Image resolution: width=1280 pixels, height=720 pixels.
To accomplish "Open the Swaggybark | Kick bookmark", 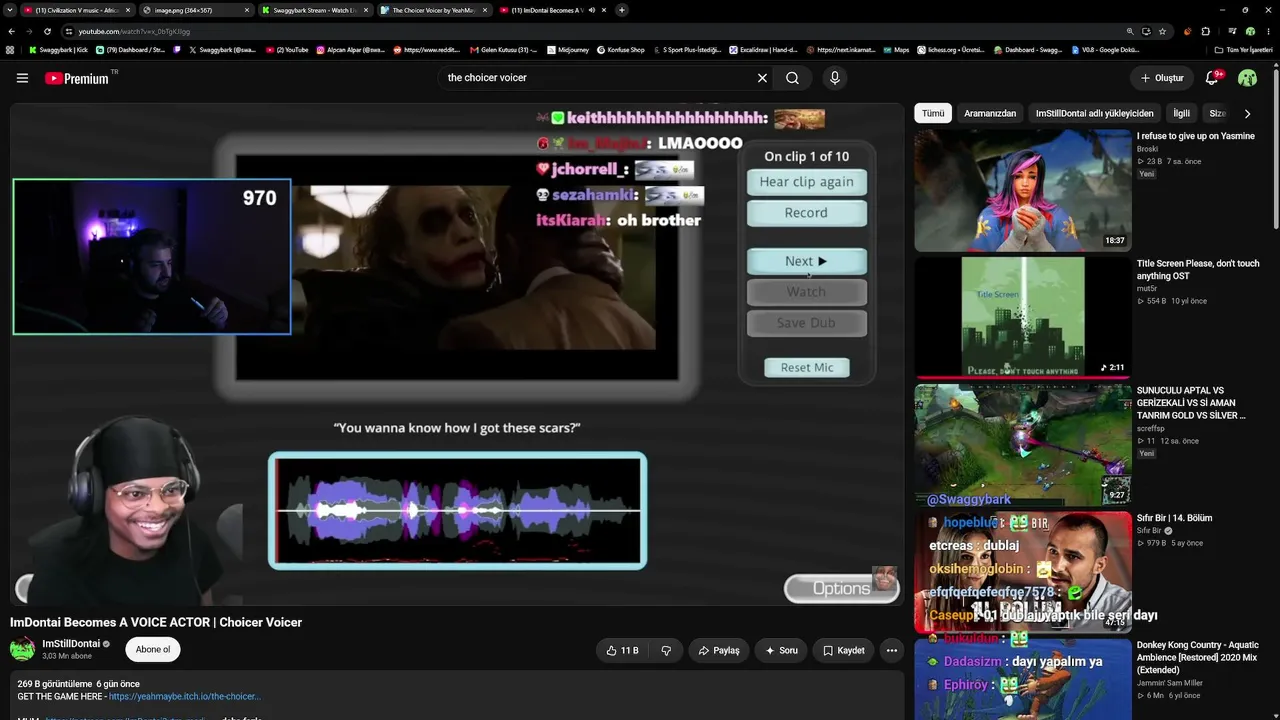I will point(58,50).
